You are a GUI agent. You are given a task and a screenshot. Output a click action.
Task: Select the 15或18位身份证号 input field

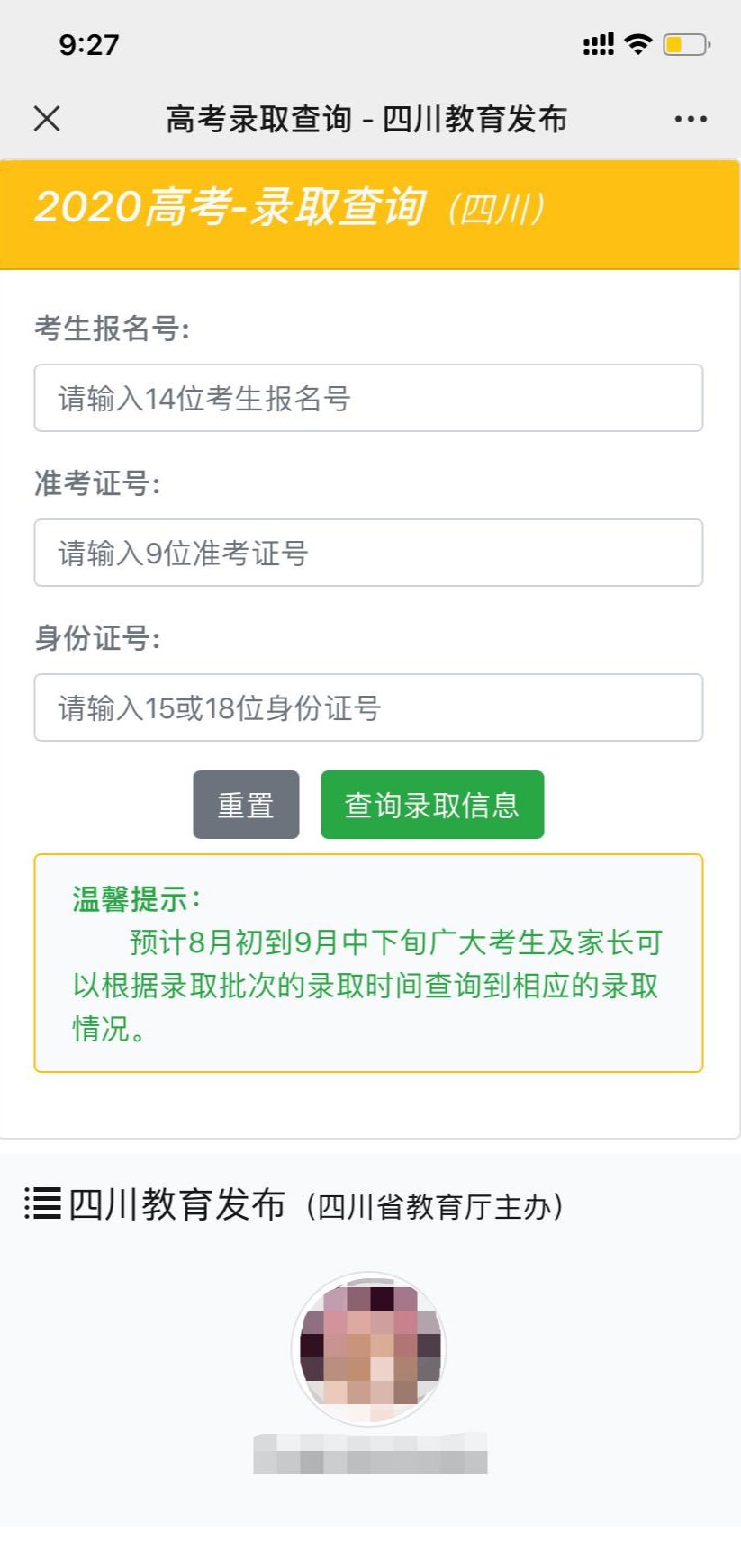tap(368, 707)
